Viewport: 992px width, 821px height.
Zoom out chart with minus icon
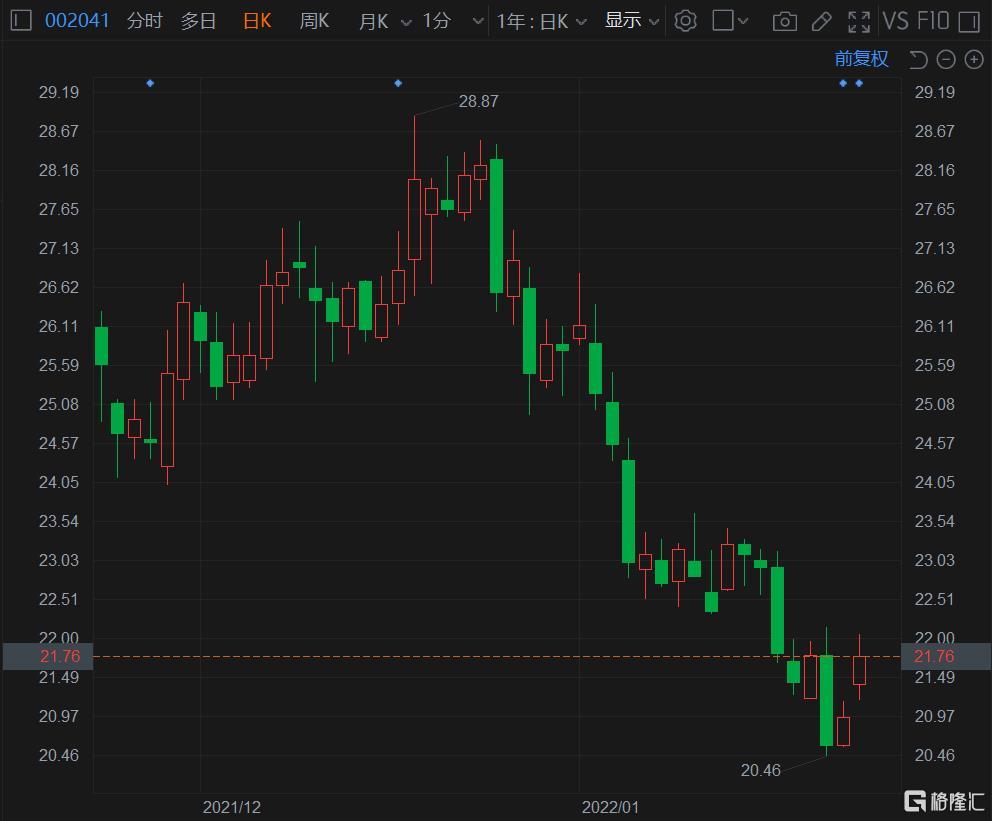pos(946,60)
